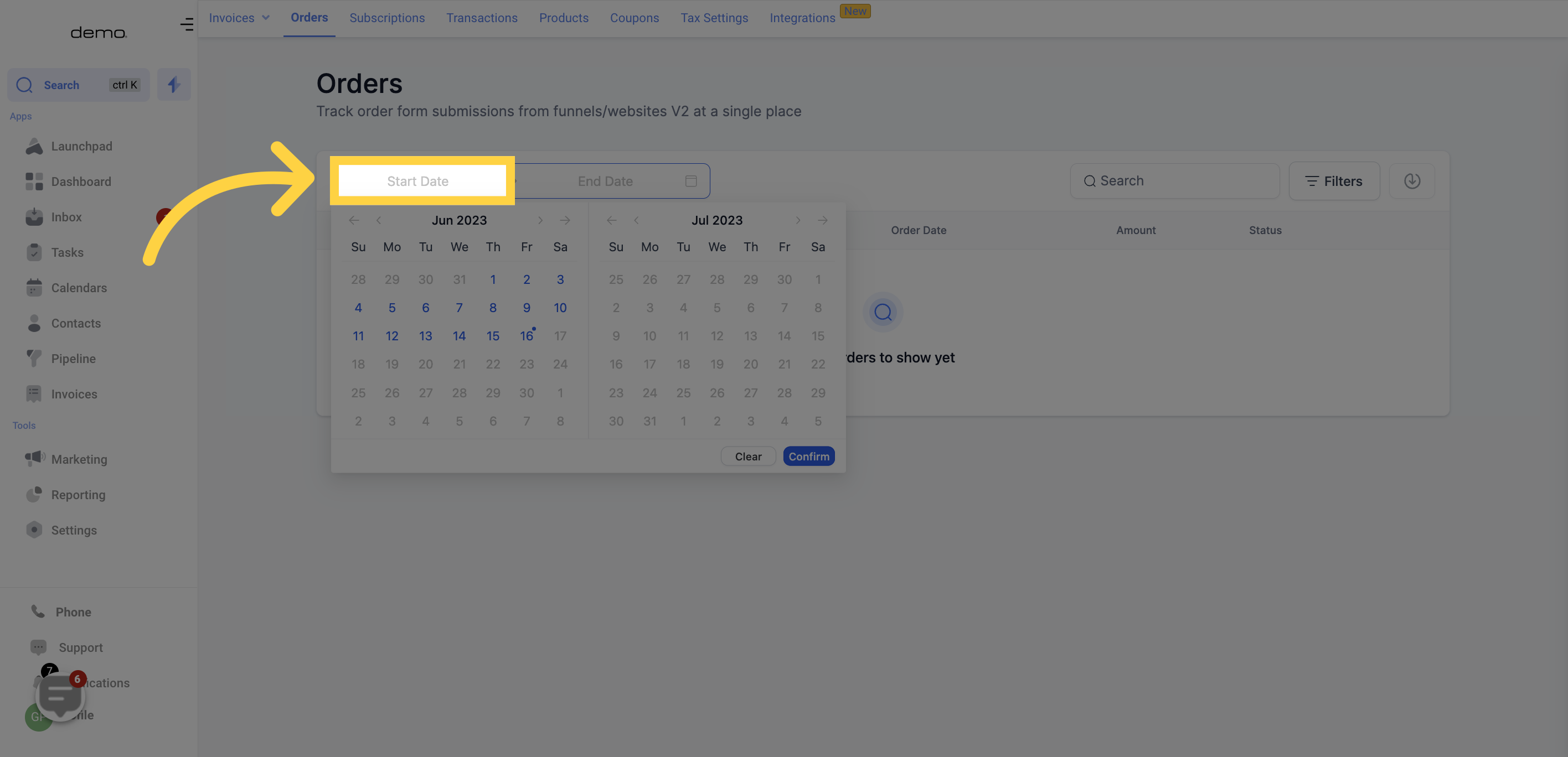This screenshot has height=757, width=1568.
Task: Select June 1 in the calendar
Action: (493, 279)
